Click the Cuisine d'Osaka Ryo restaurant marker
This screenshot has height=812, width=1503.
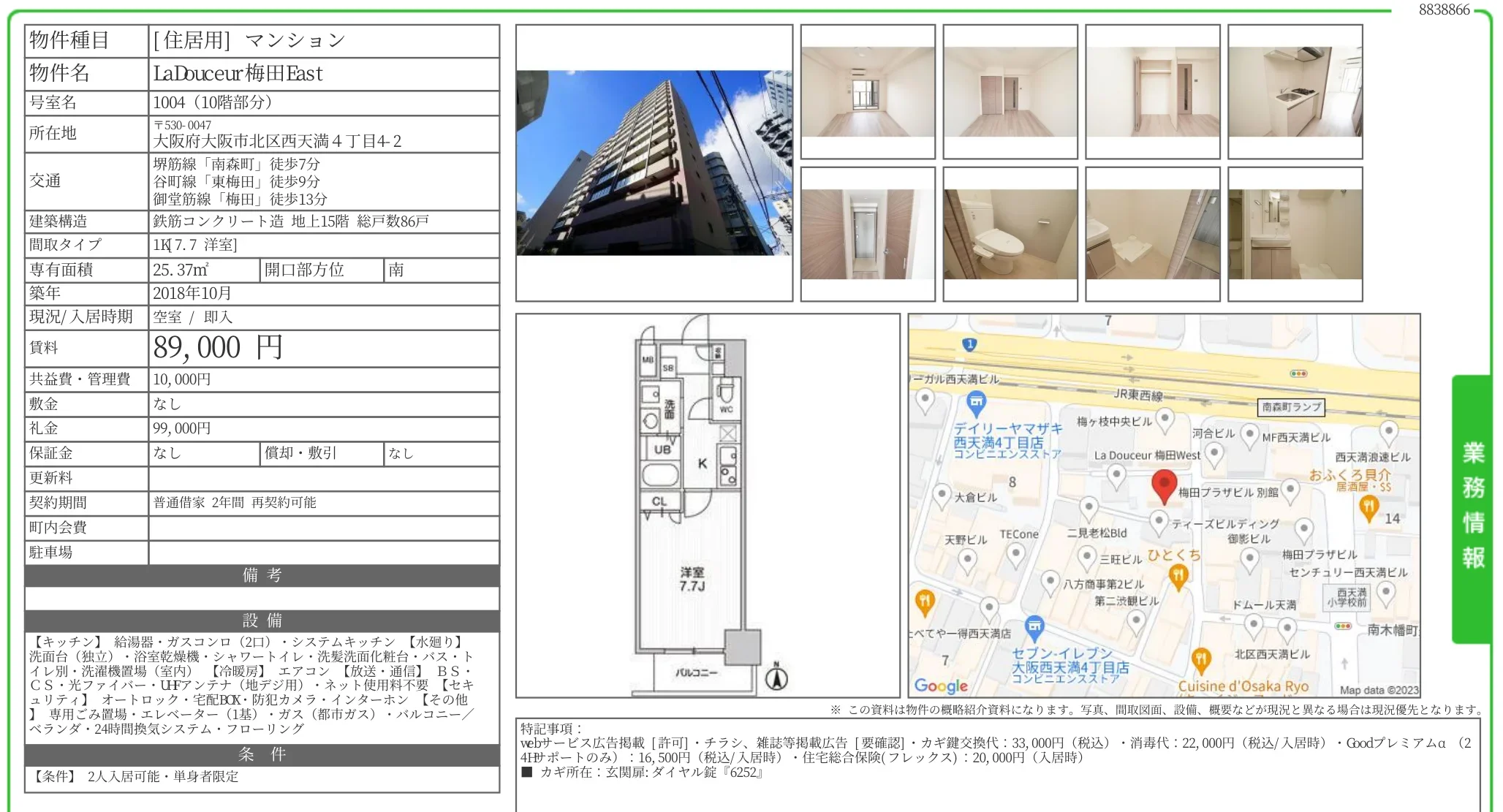(1200, 659)
